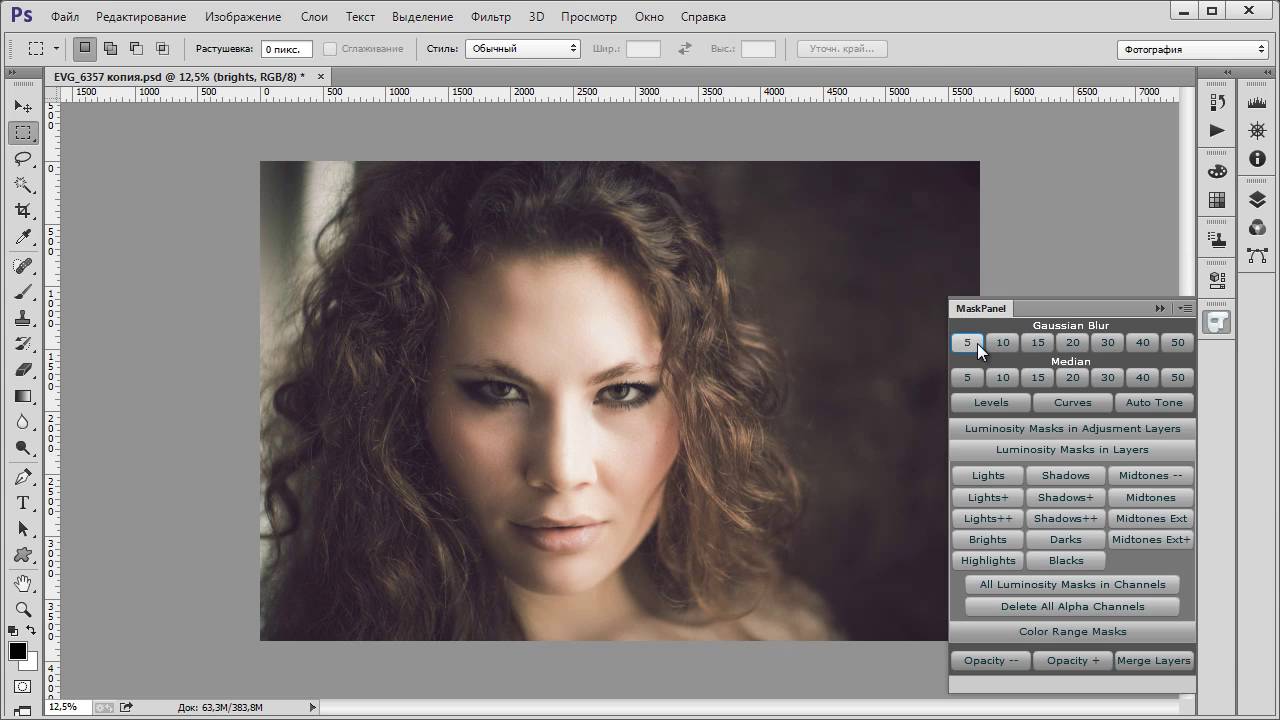
Task: Toggle the MaskPanel mask icon
Action: tap(1217, 322)
